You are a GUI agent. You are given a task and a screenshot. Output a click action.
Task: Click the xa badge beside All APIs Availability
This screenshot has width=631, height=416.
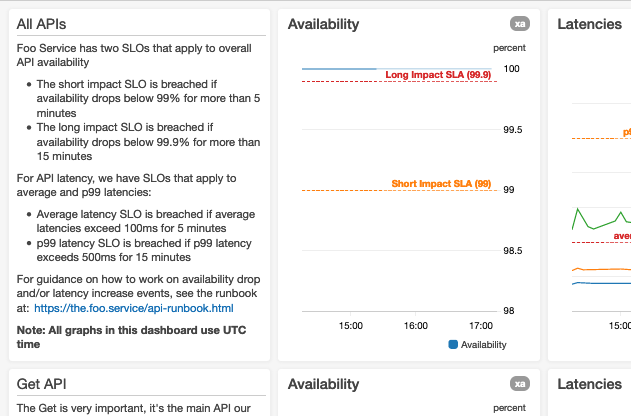pyautogui.click(x=518, y=23)
